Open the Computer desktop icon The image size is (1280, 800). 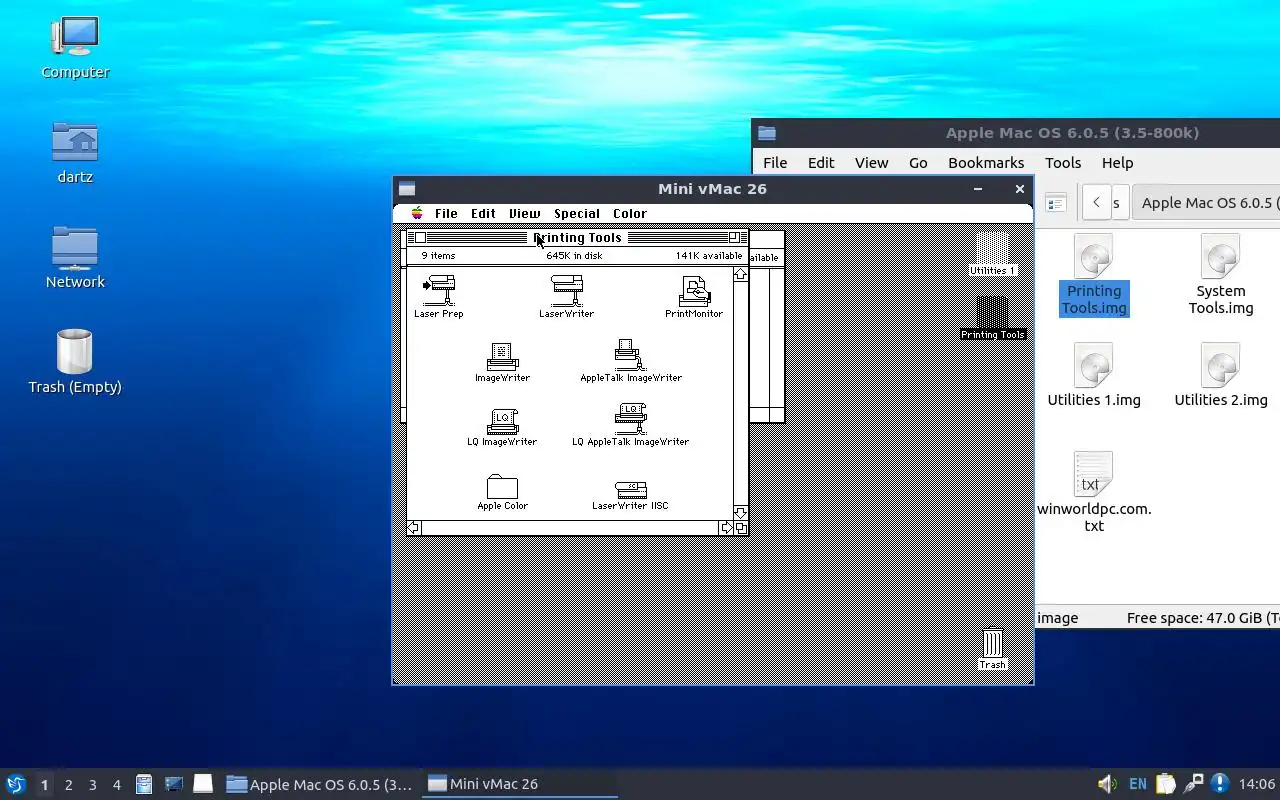tap(75, 47)
